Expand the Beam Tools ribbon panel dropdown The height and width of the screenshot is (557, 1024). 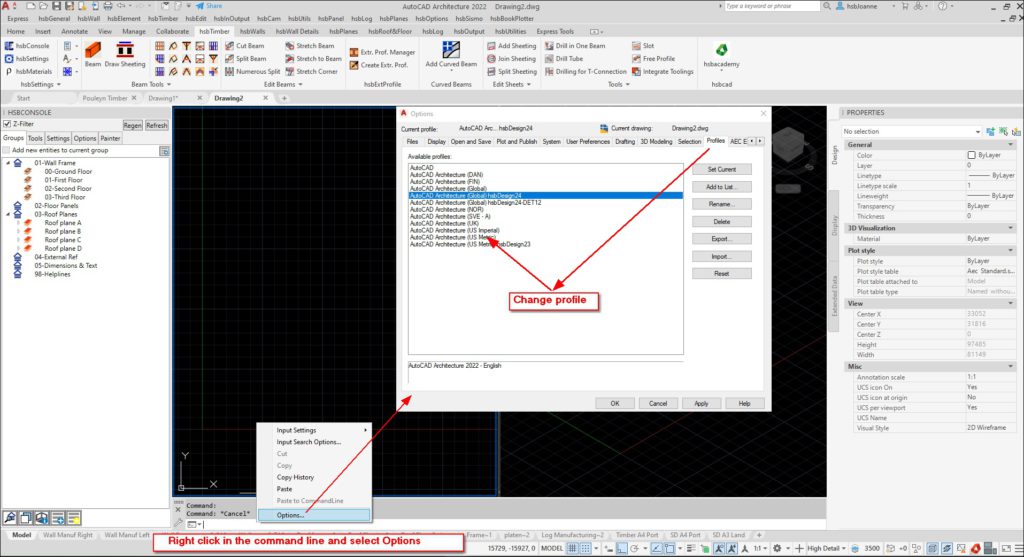coord(169,85)
